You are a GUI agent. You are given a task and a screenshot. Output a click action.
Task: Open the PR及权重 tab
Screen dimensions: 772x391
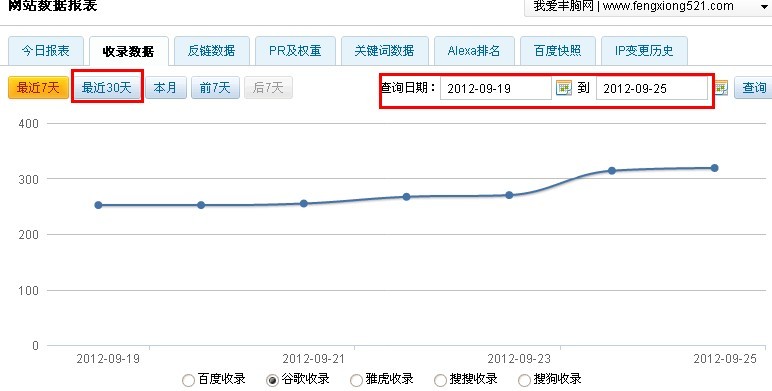295,51
